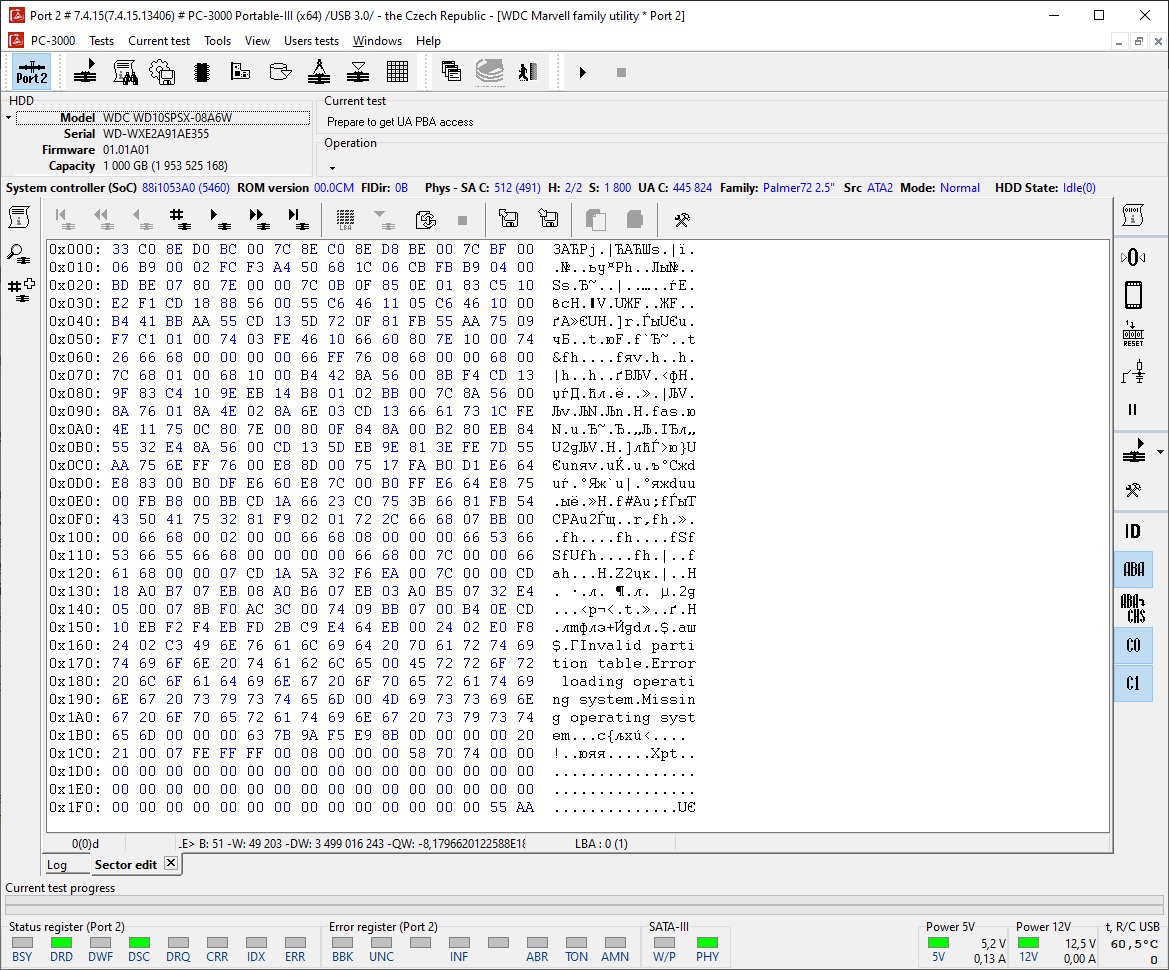Click the Current test progress bar
The height and width of the screenshot is (970, 1169).
[x=584, y=905]
